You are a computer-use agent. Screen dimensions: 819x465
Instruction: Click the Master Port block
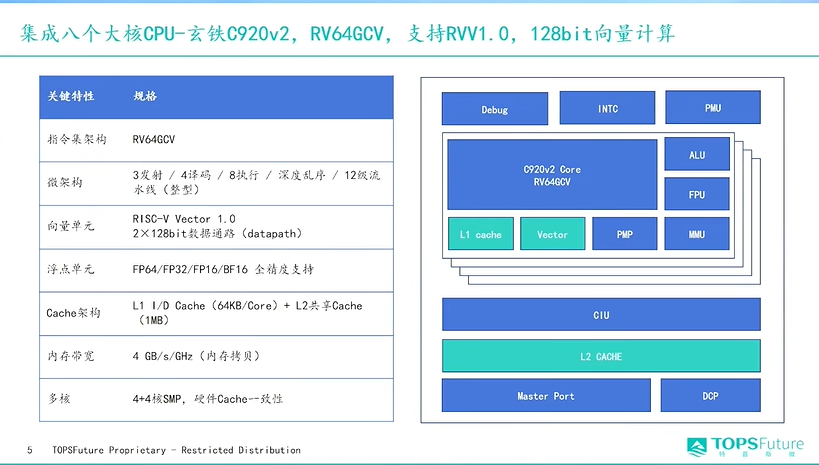pyautogui.click(x=546, y=396)
